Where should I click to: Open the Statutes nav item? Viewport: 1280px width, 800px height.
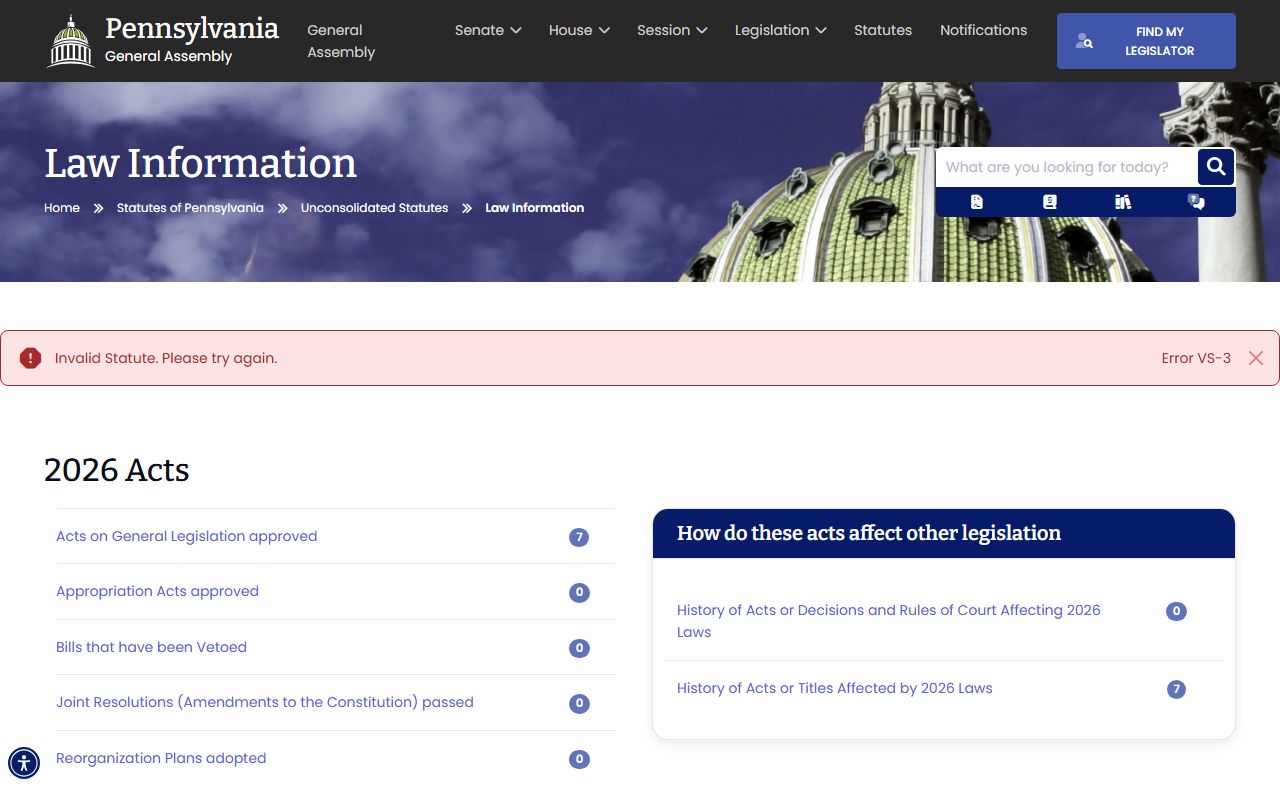pyautogui.click(x=883, y=30)
